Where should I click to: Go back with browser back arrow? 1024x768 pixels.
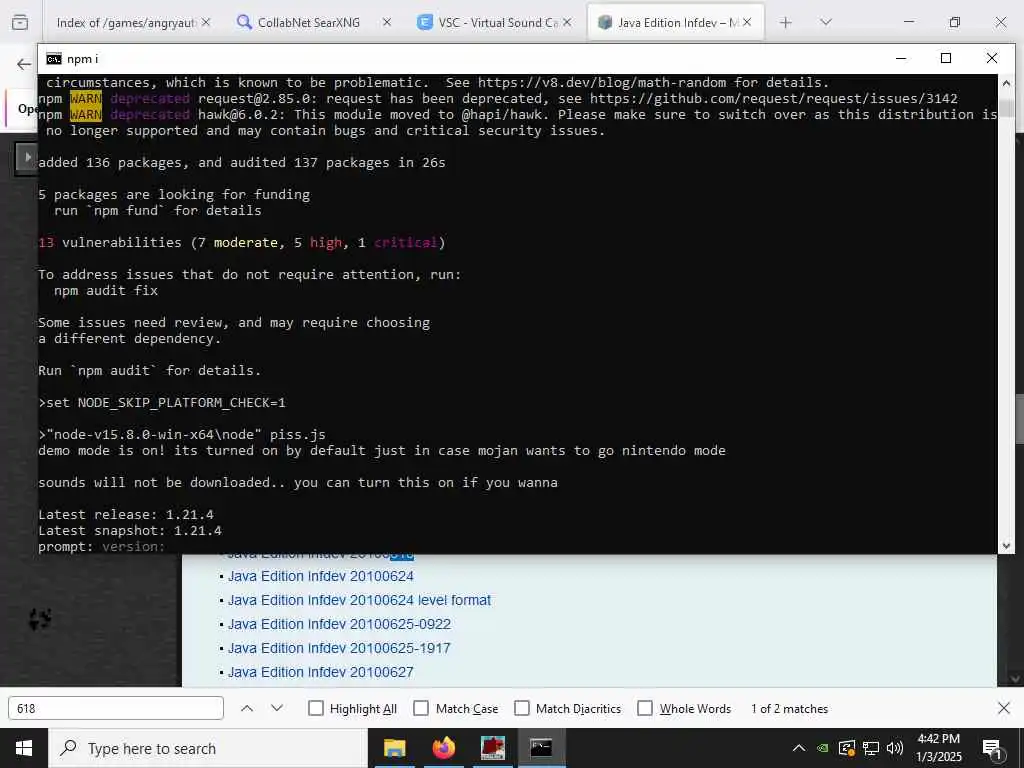click(24, 64)
